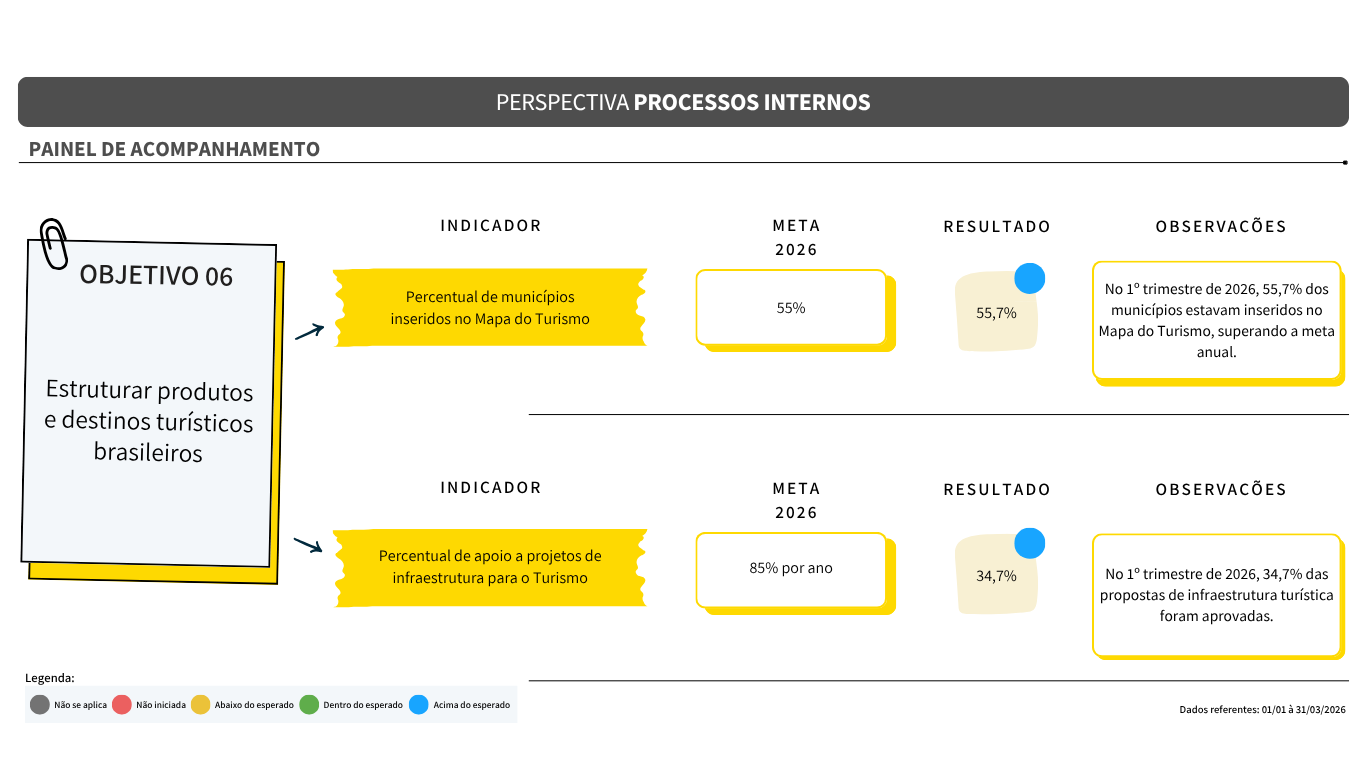This screenshot has width=1366, height=768.
Task: Click the '85% por ano' meta box
Action: coord(791,568)
